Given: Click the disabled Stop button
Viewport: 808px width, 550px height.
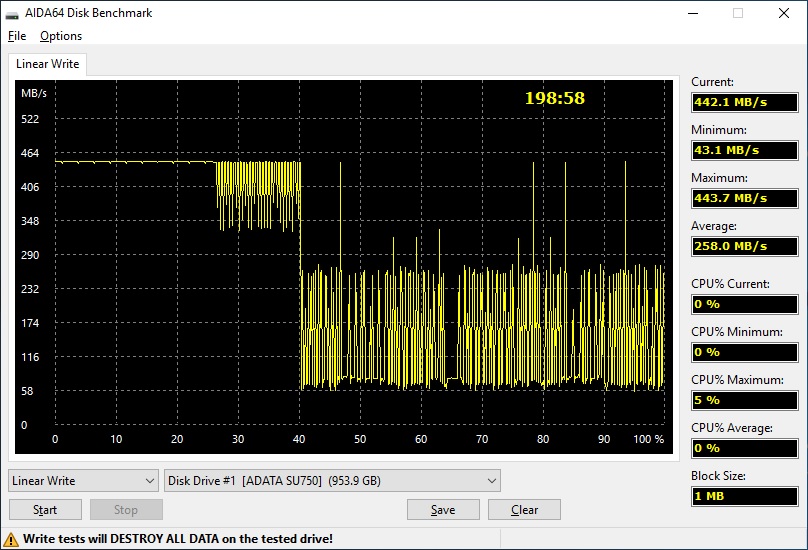Looking at the screenshot, I should coord(126,510).
